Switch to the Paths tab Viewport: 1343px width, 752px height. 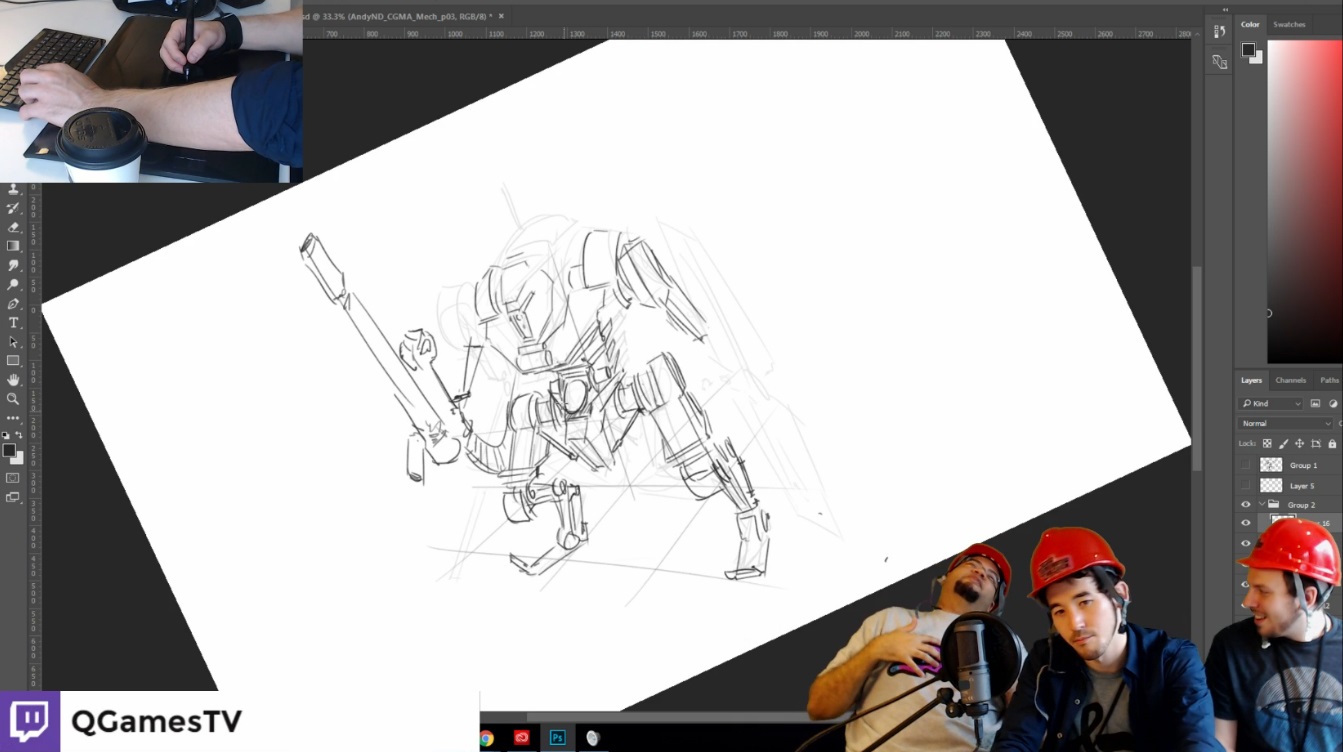[1329, 380]
